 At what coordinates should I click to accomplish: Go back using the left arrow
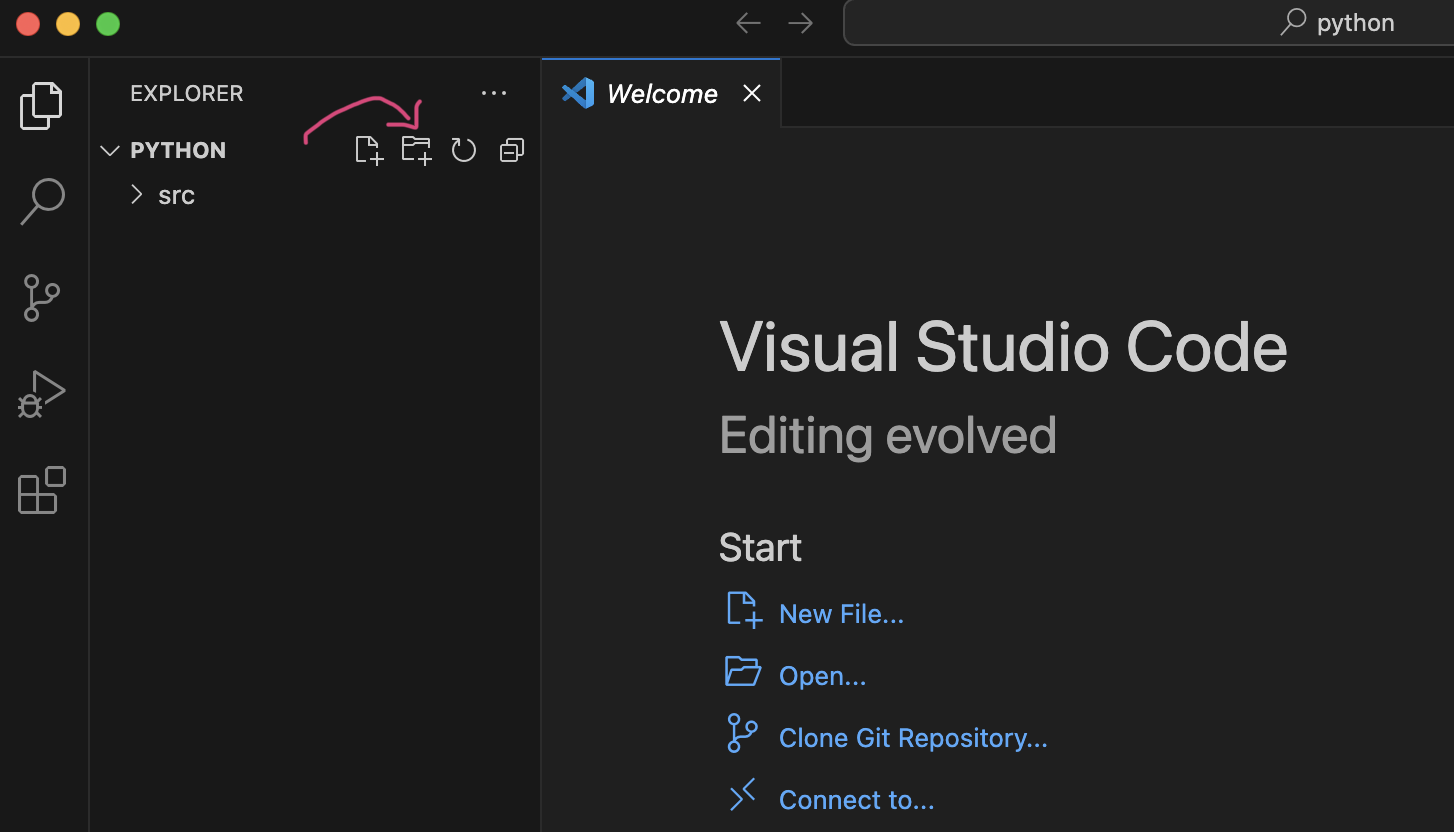[x=748, y=23]
